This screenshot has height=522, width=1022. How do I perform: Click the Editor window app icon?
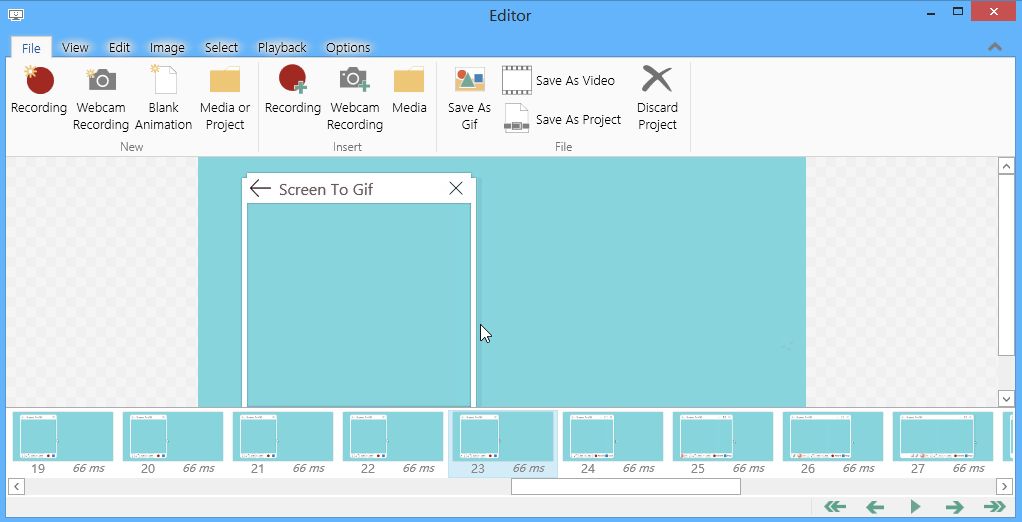[x=16, y=14]
